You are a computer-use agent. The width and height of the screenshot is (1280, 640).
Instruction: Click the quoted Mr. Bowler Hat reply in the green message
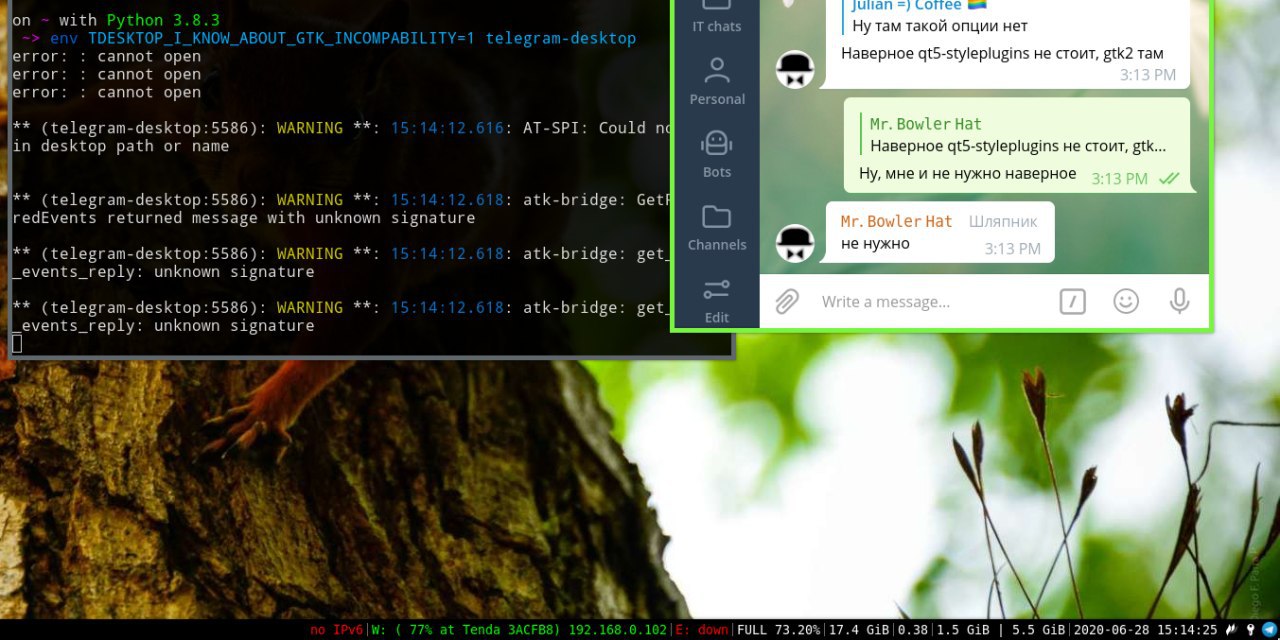point(1016,134)
